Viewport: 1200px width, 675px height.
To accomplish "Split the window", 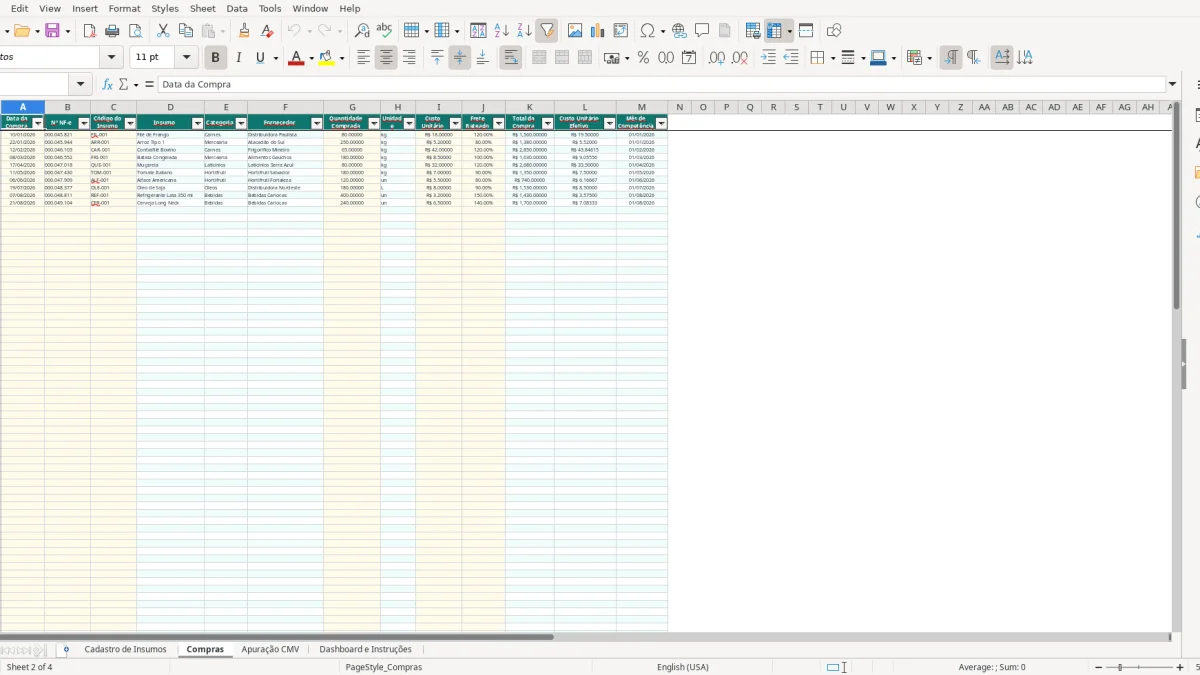I will pyautogui.click(x=806, y=31).
